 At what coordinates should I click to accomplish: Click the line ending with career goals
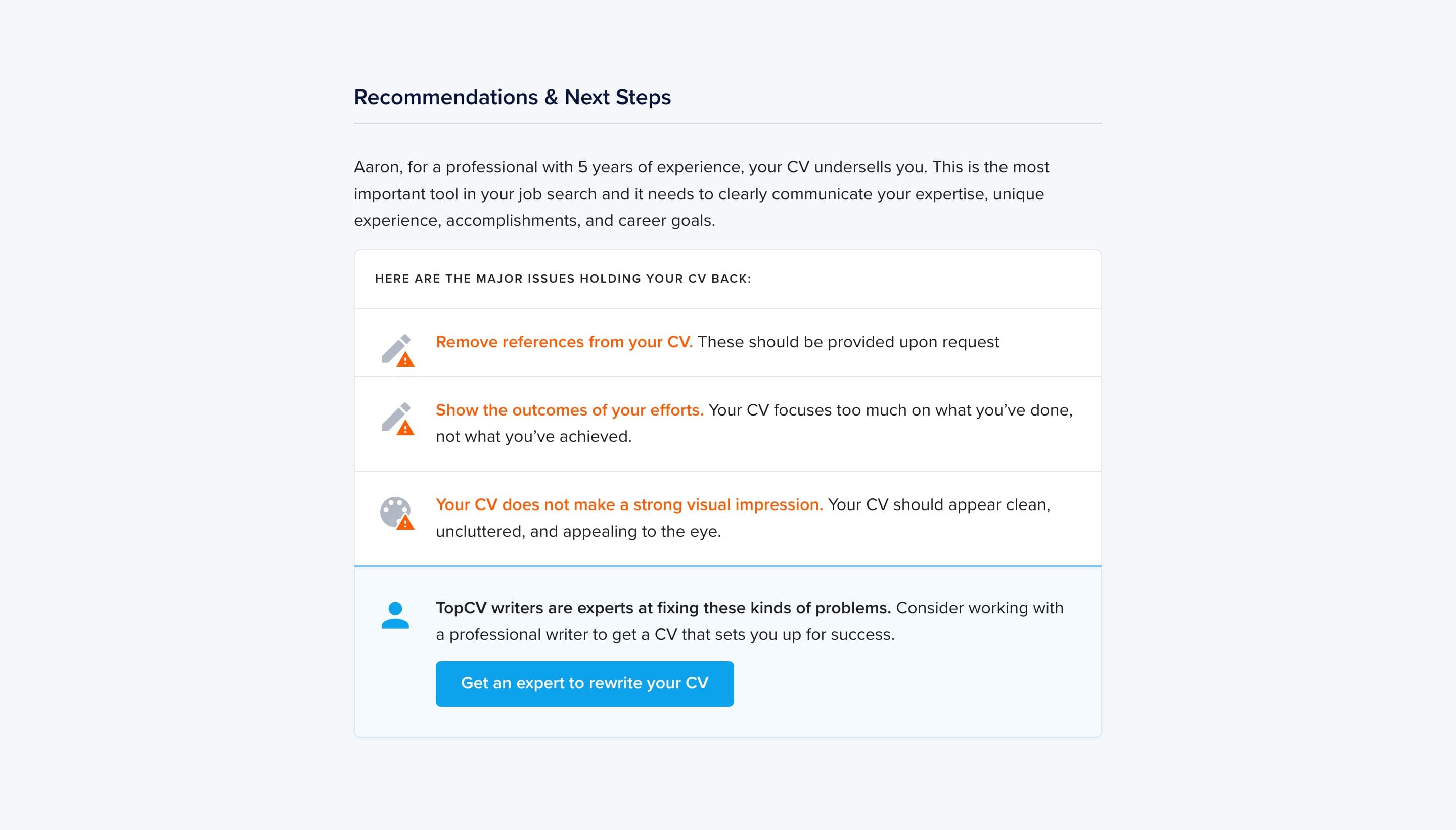tap(534, 220)
